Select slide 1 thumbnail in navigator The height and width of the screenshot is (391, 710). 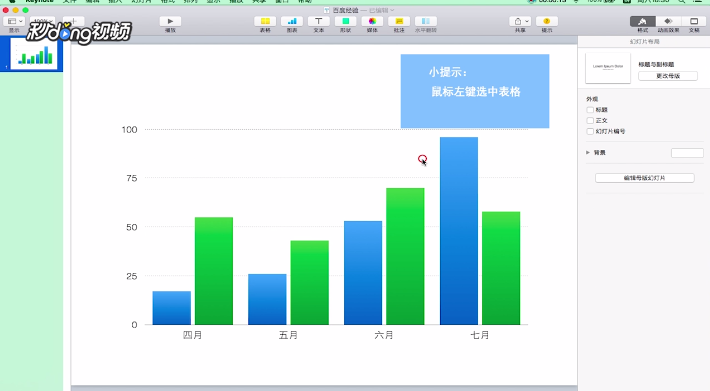point(34,53)
